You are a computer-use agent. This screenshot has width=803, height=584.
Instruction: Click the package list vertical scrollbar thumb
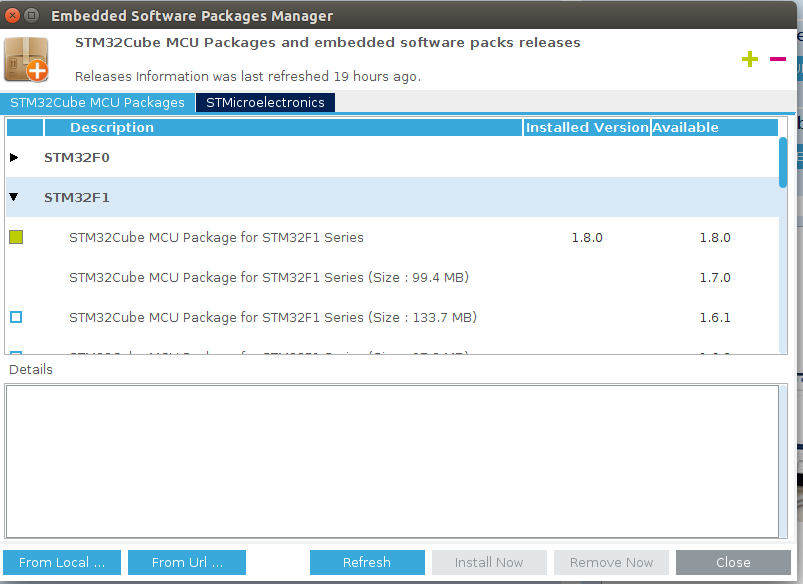click(x=783, y=162)
